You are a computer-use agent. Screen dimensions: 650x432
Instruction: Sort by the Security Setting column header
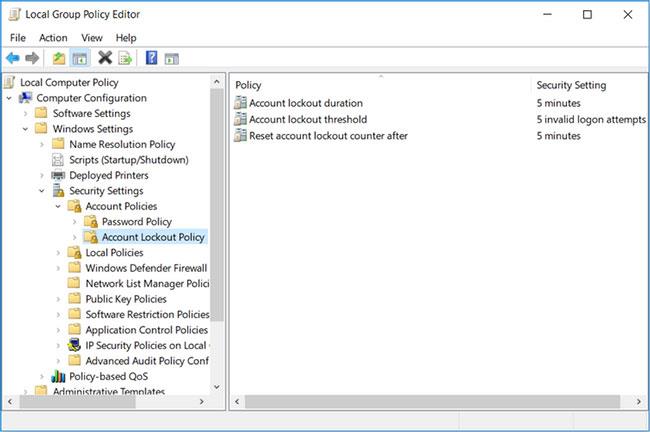click(589, 85)
